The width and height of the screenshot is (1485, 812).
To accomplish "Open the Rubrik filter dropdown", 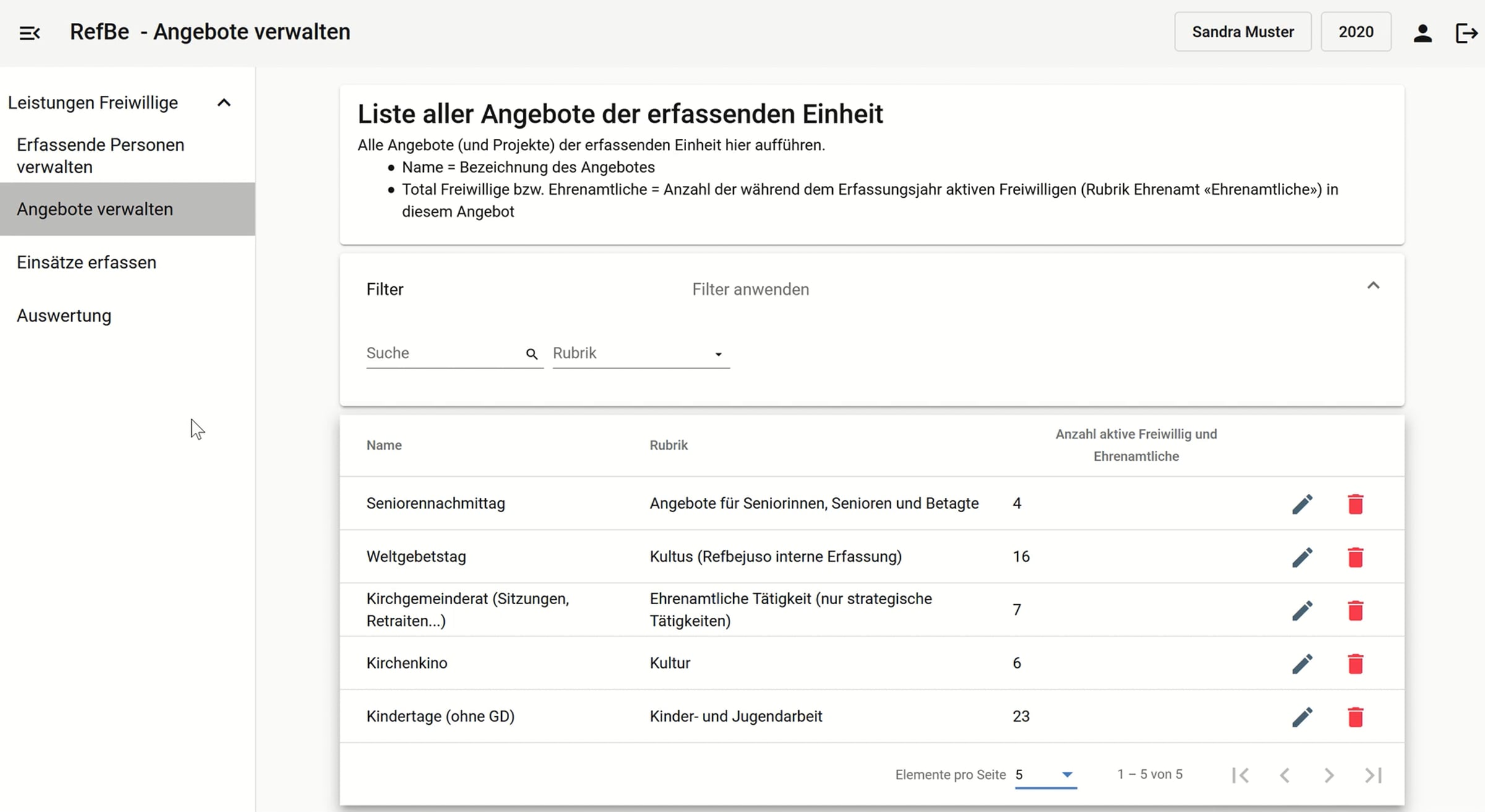I will 641,353.
